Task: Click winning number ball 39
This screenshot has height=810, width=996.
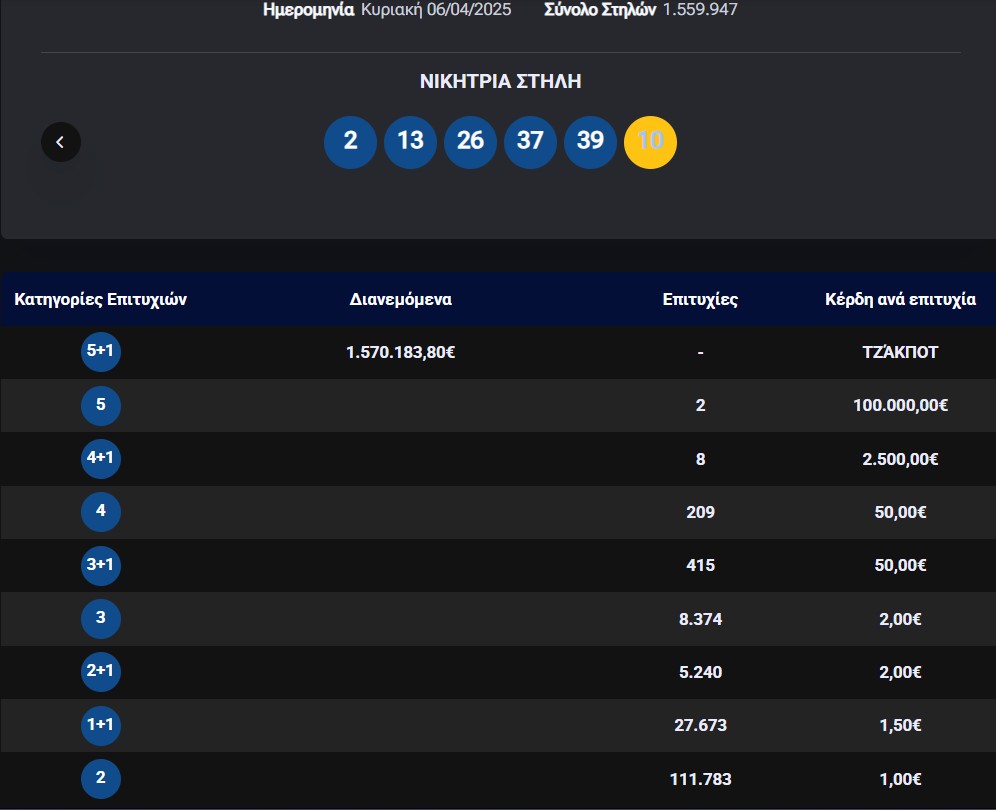Action: 590,142
